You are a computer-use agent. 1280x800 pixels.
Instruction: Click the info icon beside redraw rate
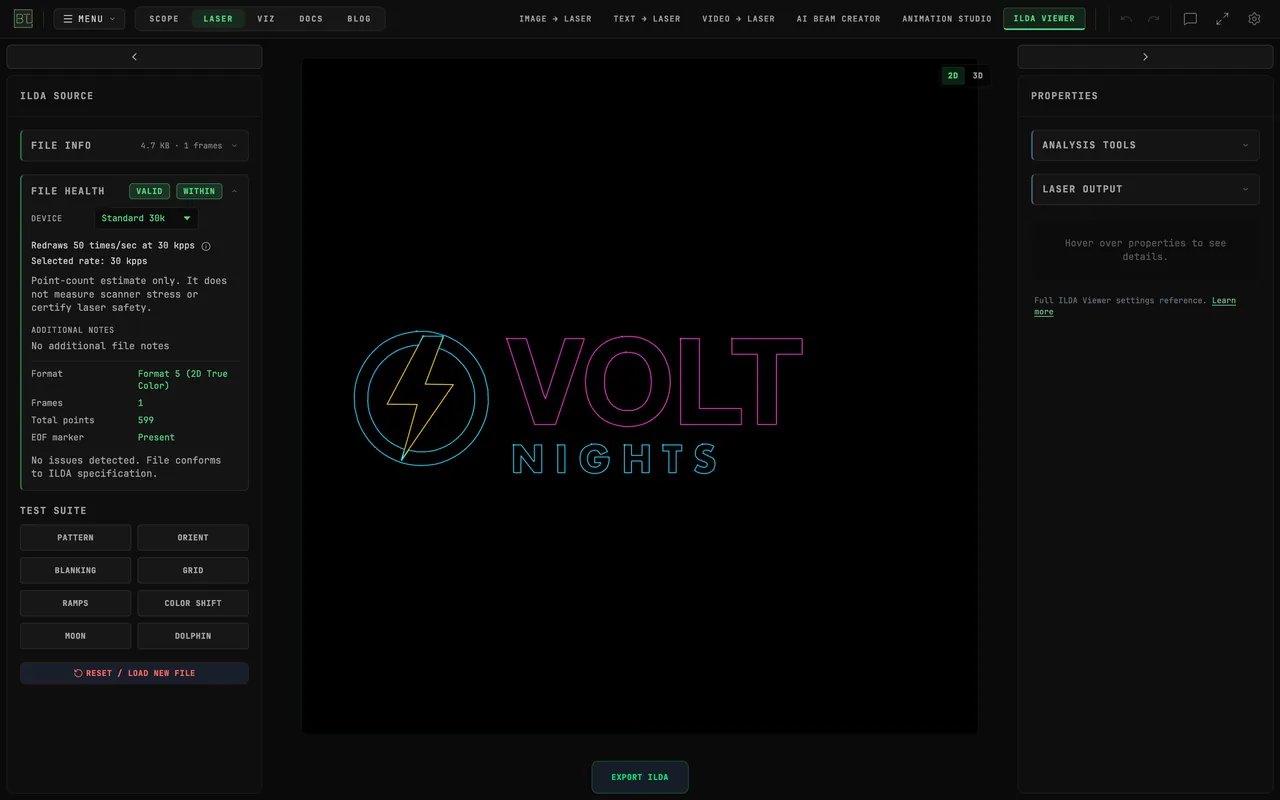point(206,246)
